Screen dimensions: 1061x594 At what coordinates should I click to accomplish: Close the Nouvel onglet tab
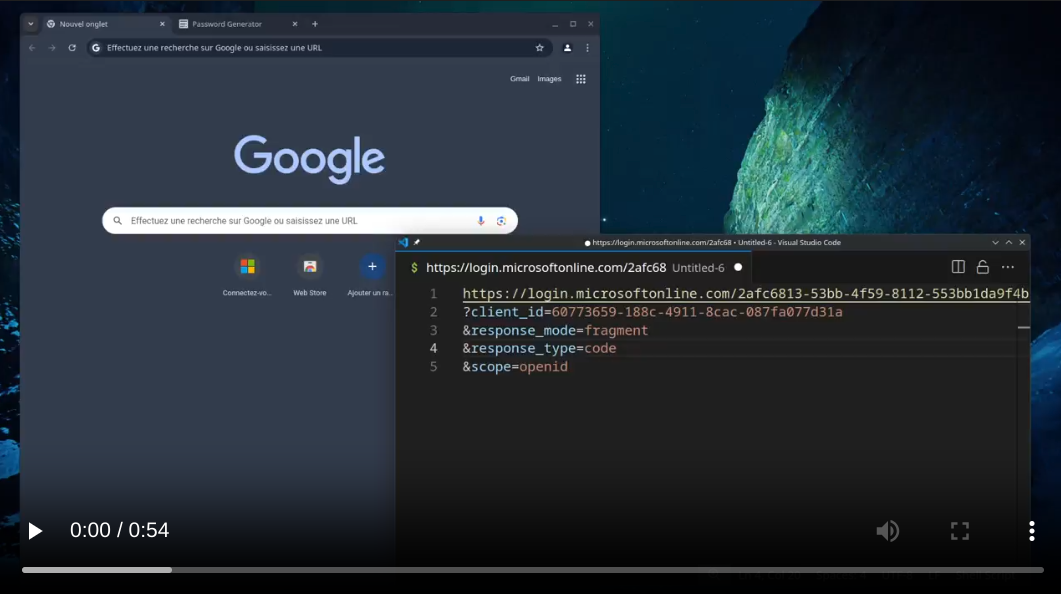coord(162,24)
